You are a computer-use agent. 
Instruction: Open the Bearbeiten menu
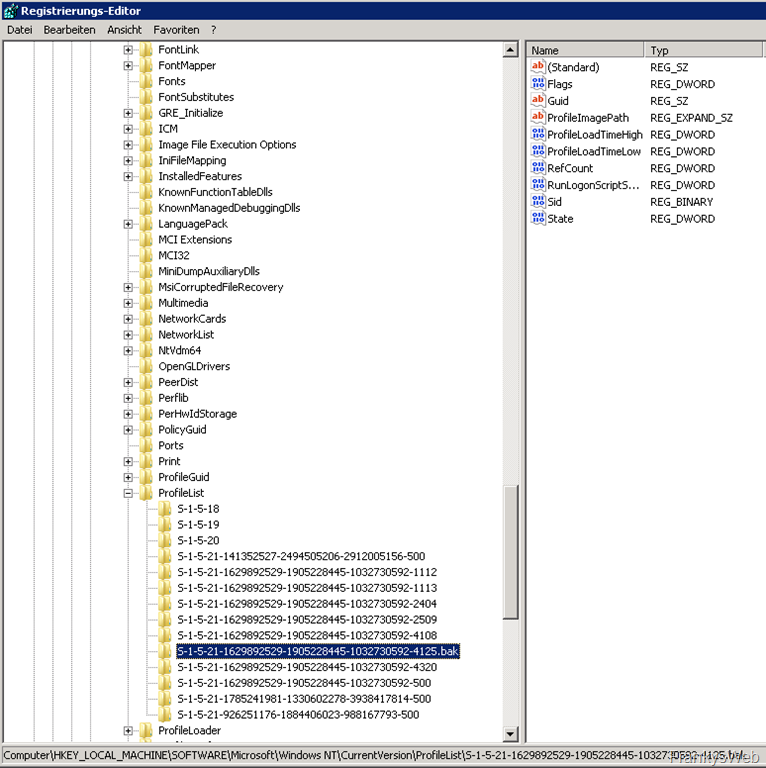tap(70, 30)
